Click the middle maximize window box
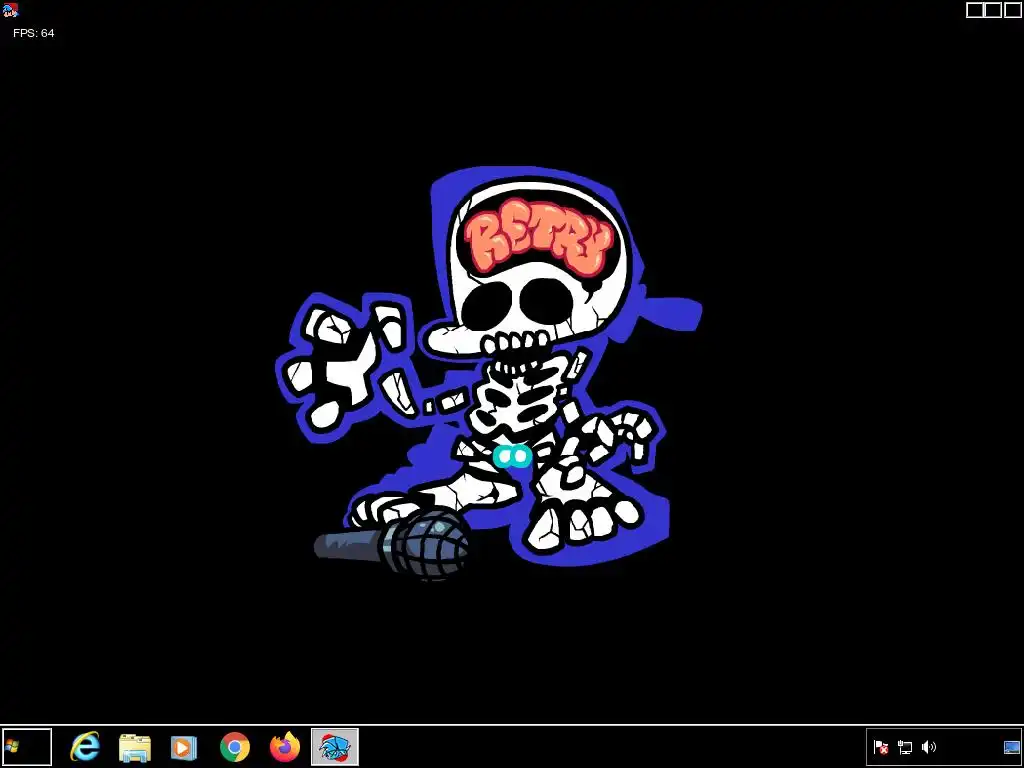This screenshot has width=1024, height=768. tap(993, 10)
